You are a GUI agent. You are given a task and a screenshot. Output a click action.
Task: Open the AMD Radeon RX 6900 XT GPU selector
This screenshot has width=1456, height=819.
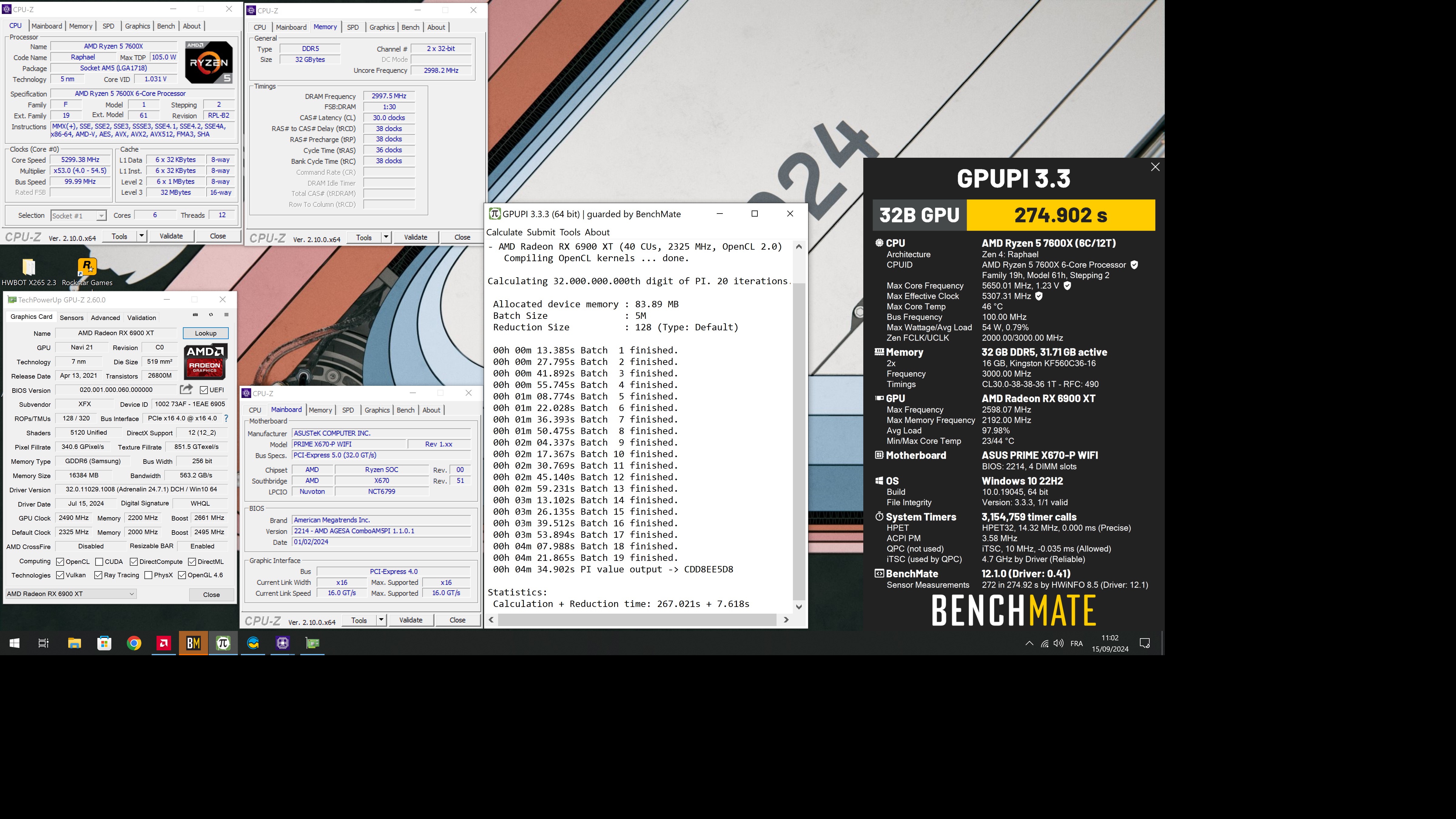71,594
